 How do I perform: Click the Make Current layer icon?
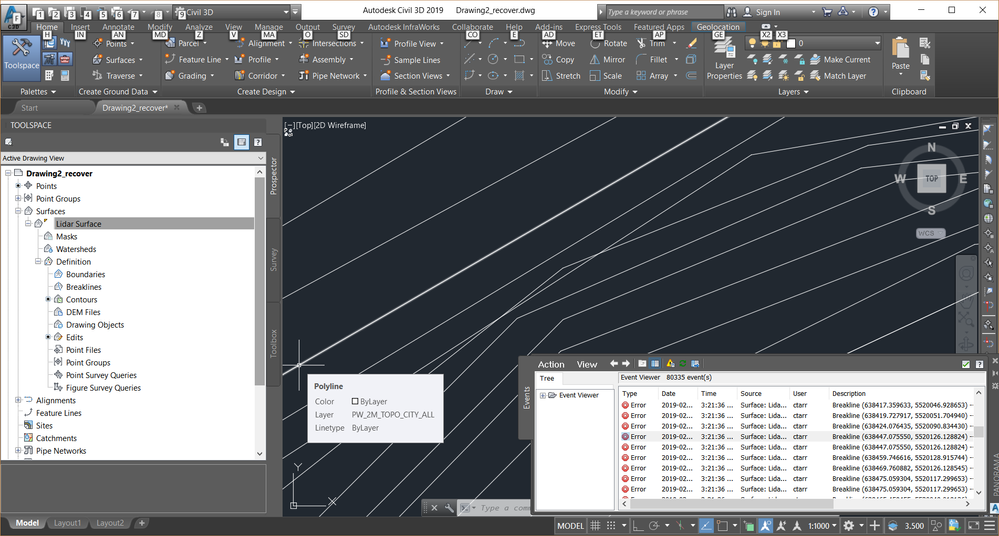click(x=815, y=59)
